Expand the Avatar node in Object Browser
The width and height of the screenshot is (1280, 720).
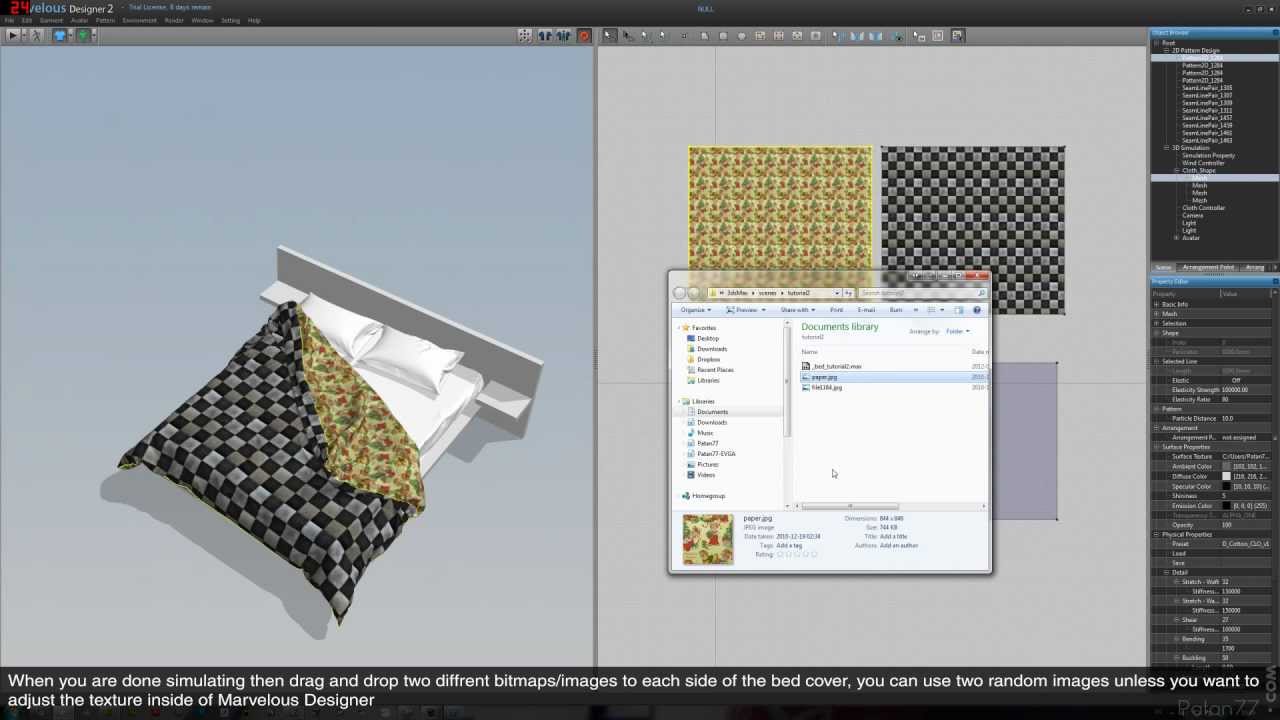tap(1177, 238)
